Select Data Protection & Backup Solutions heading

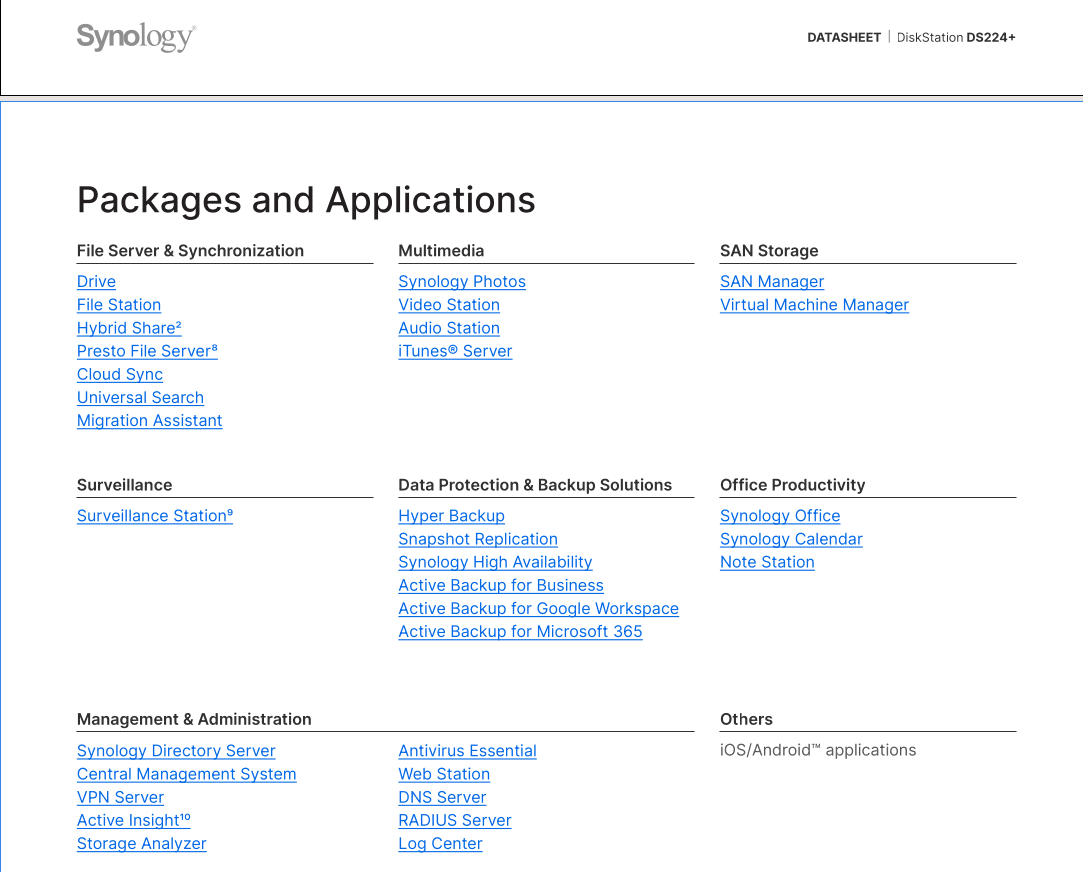click(535, 485)
